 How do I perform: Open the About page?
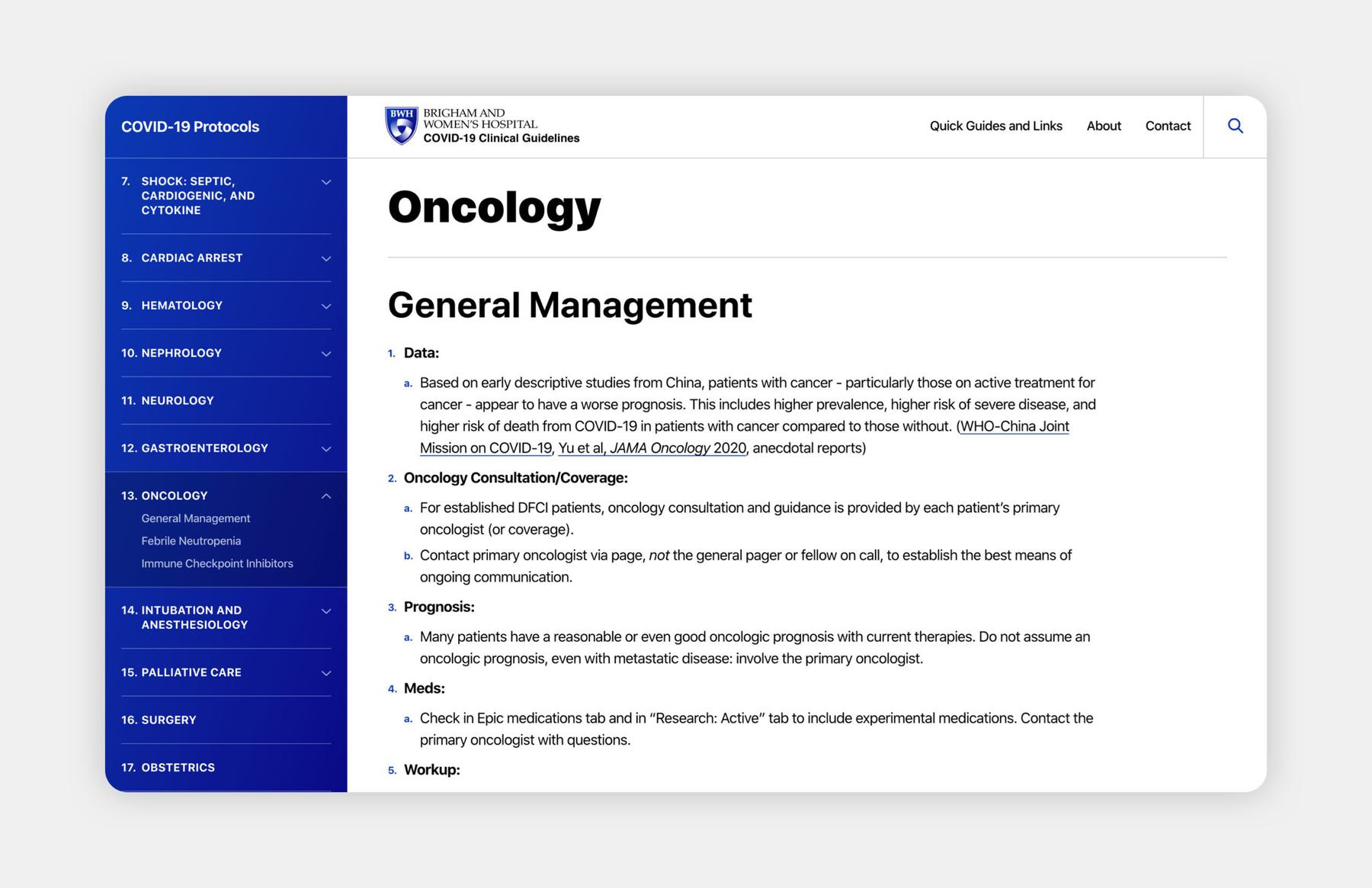1103,126
